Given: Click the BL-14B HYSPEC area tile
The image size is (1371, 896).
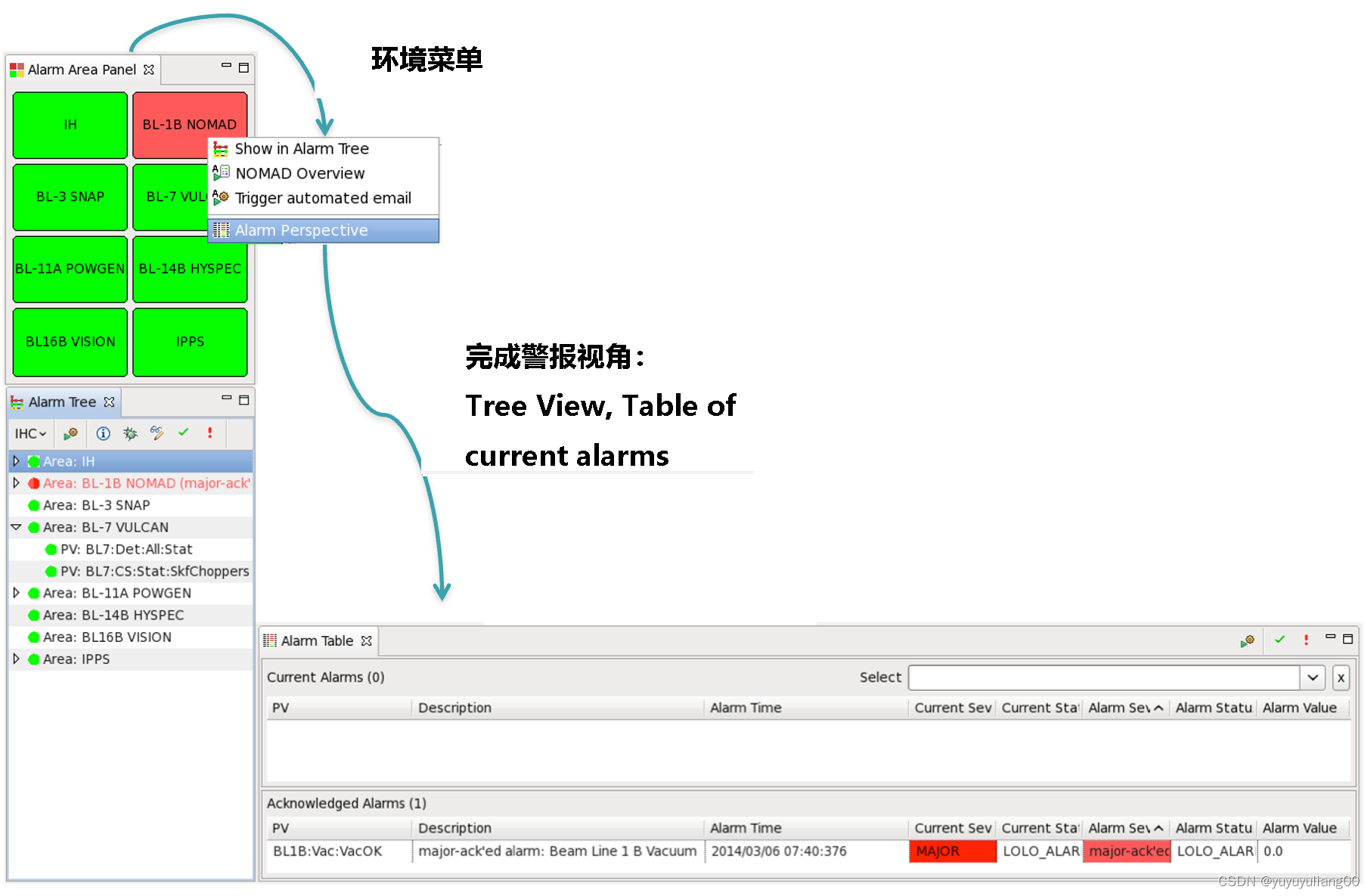Looking at the screenshot, I should [190, 268].
